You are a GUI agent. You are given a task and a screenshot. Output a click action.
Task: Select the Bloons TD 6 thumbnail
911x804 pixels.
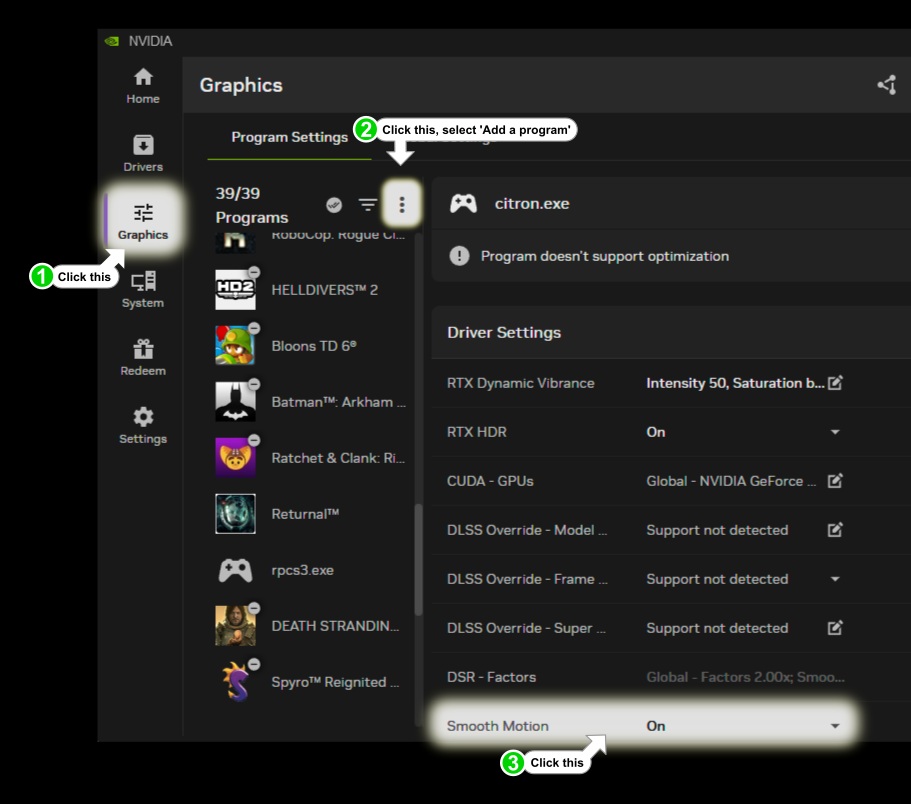[235, 346]
